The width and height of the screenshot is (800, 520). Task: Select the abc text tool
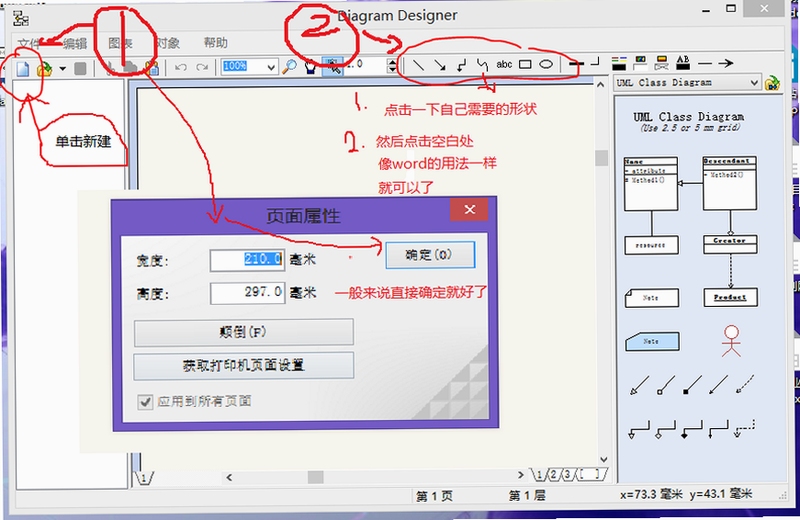point(504,64)
